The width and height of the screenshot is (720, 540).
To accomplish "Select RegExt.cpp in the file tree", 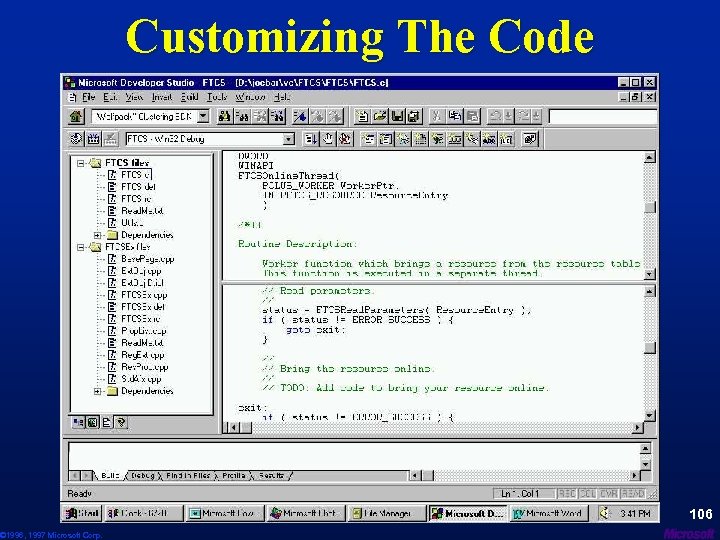I will pos(142,355).
